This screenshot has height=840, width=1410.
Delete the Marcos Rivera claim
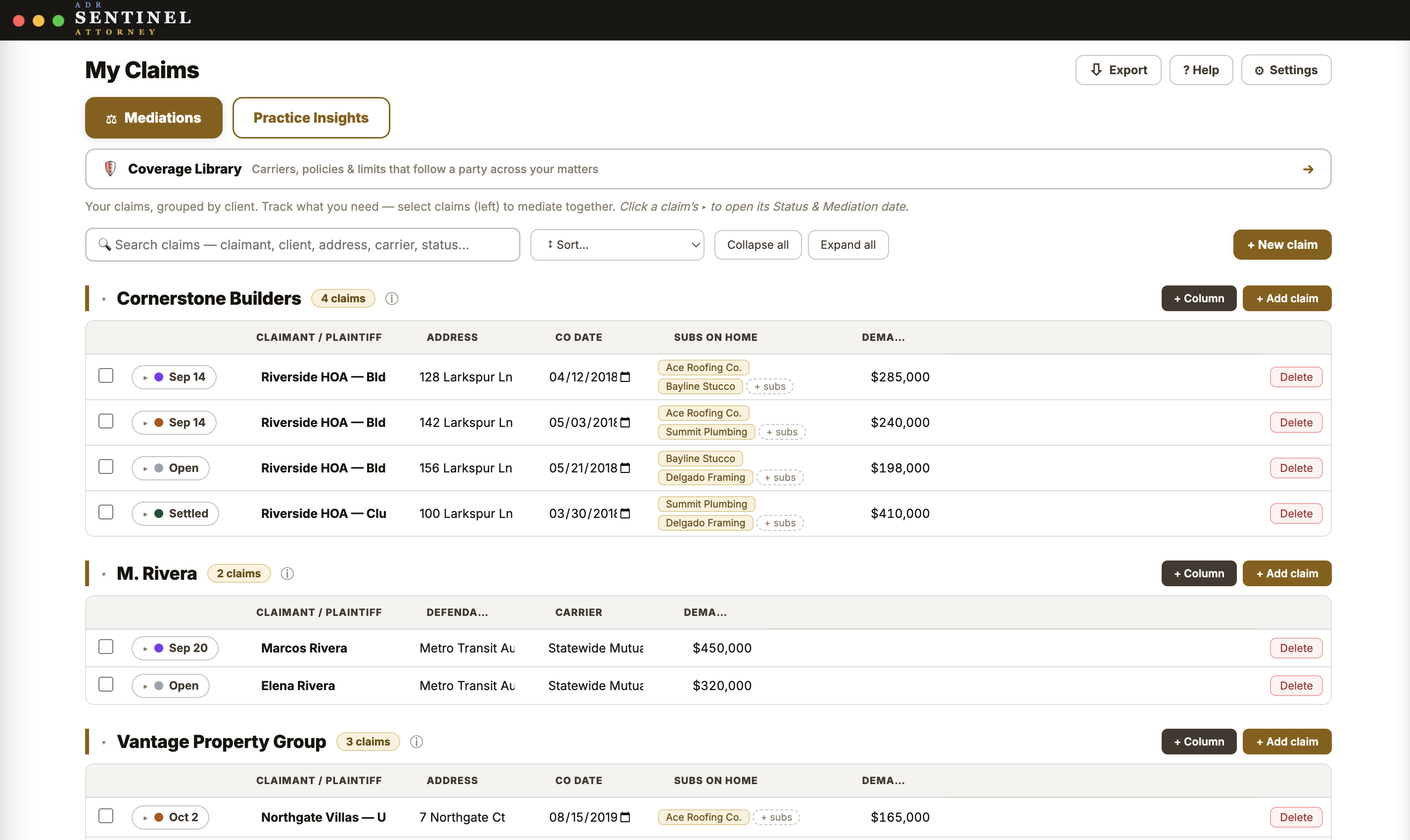point(1296,648)
